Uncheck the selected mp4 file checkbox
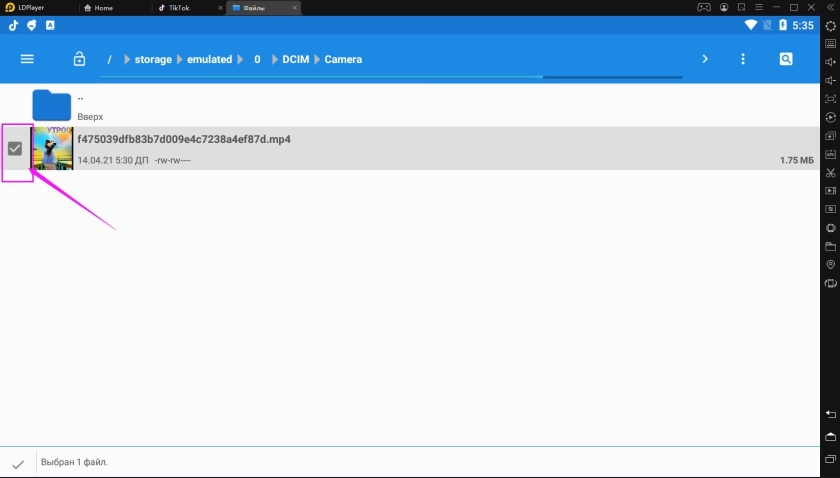Screen dimensions: 840x478 pos(15,149)
